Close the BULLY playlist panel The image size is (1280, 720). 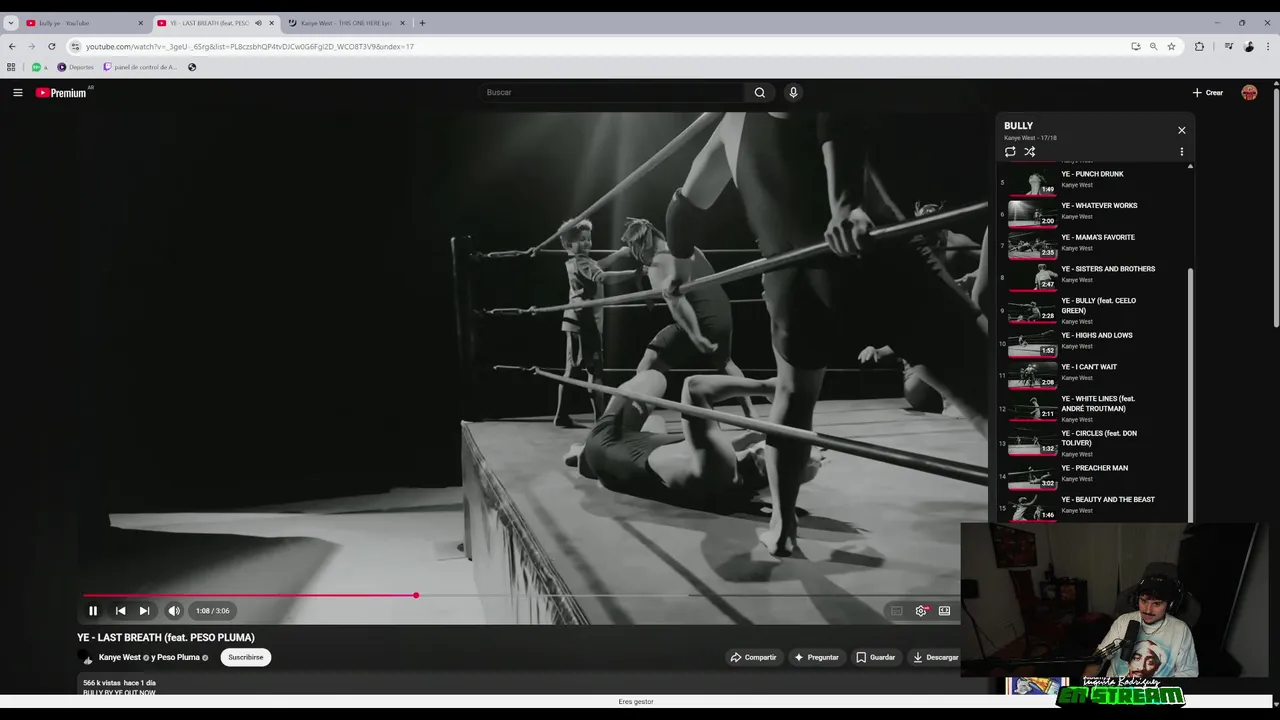tap(1181, 130)
